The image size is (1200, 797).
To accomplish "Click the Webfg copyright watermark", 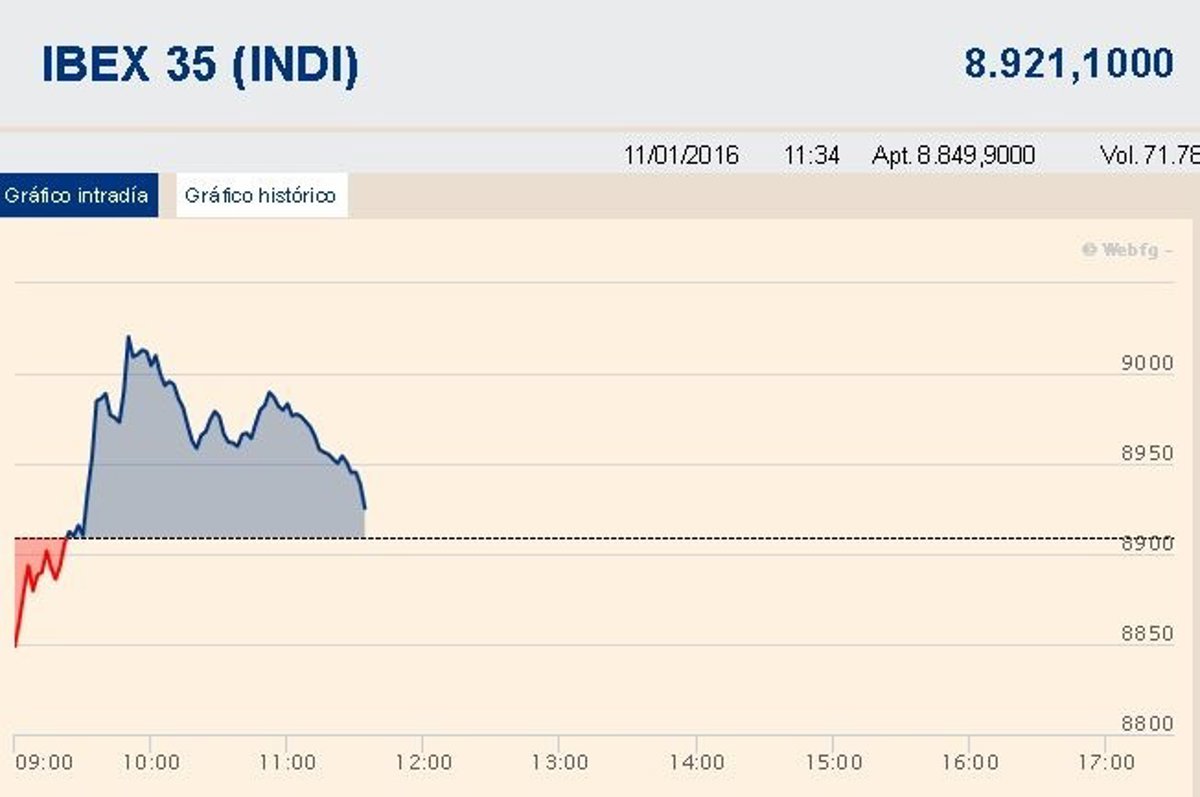I will [1125, 250].
